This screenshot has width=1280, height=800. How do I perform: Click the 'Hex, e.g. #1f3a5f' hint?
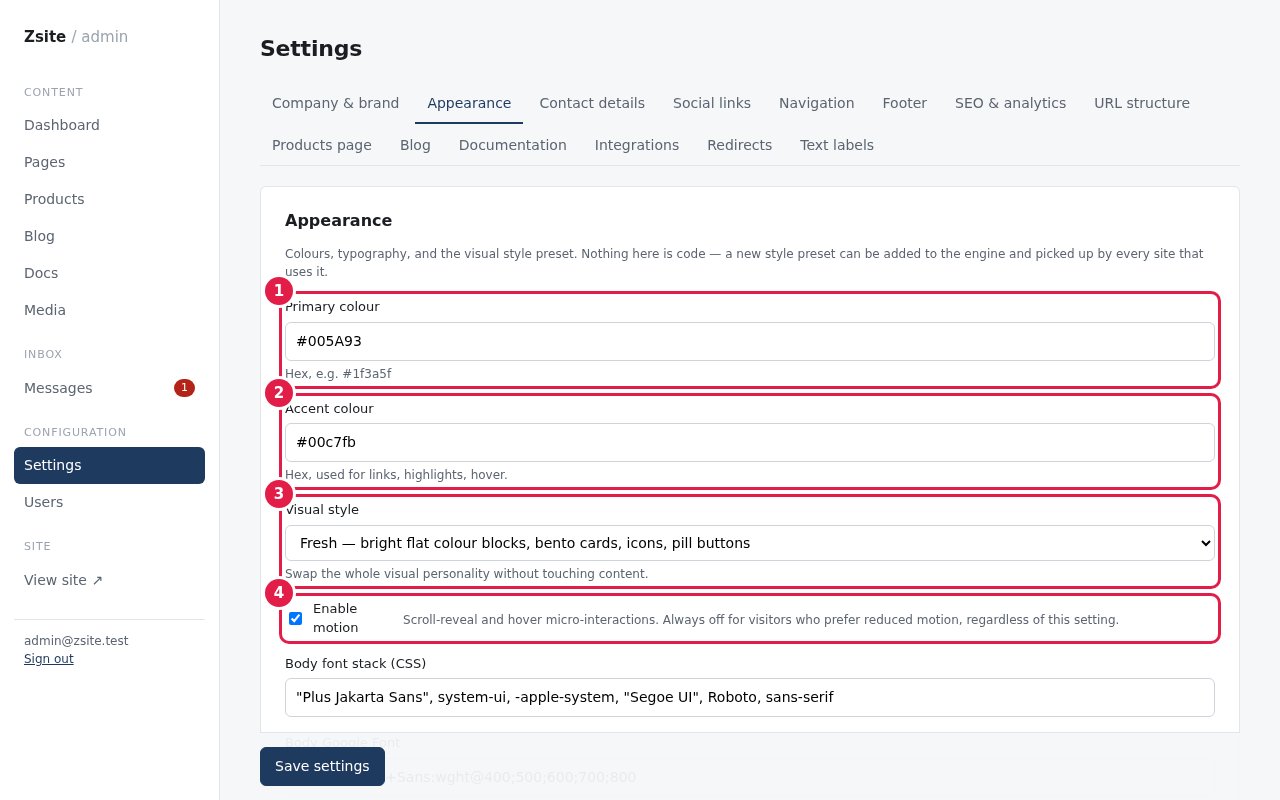click(338, 374)
